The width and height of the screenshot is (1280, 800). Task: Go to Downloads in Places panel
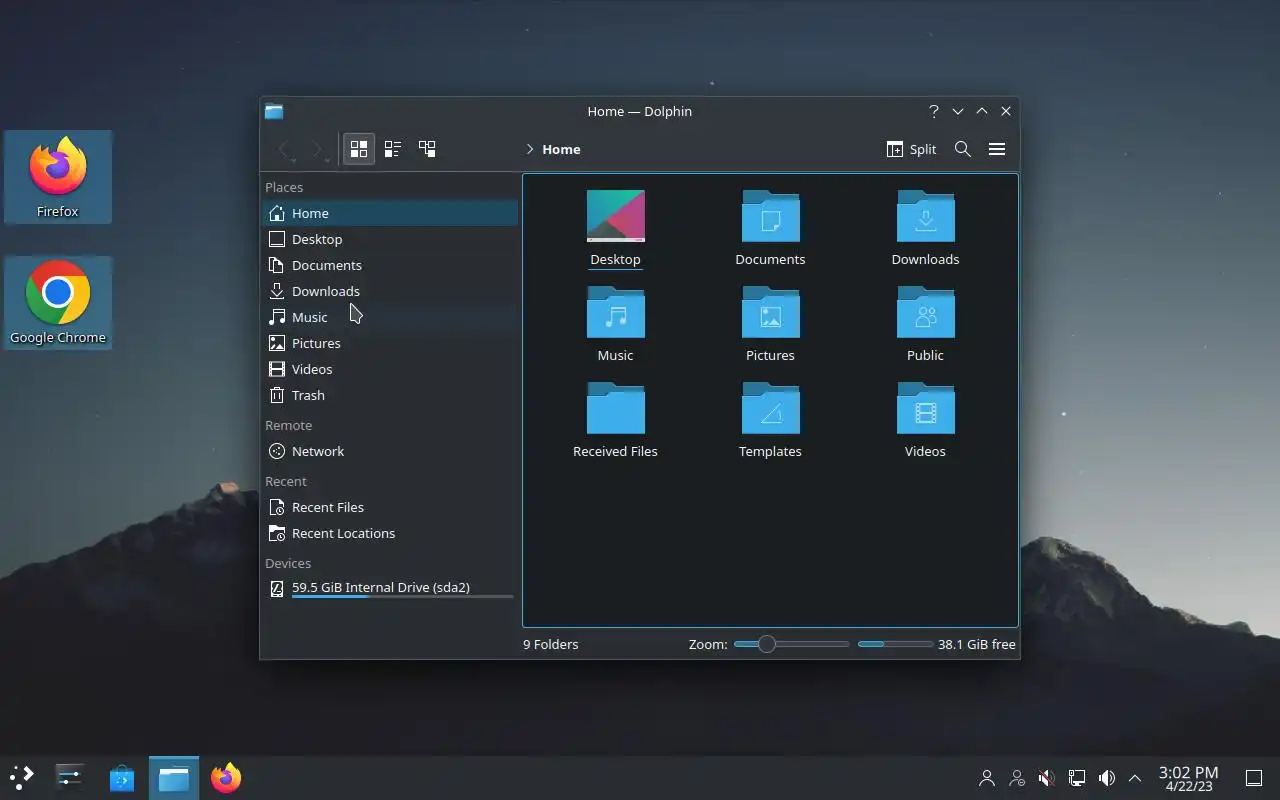point(390,291)
